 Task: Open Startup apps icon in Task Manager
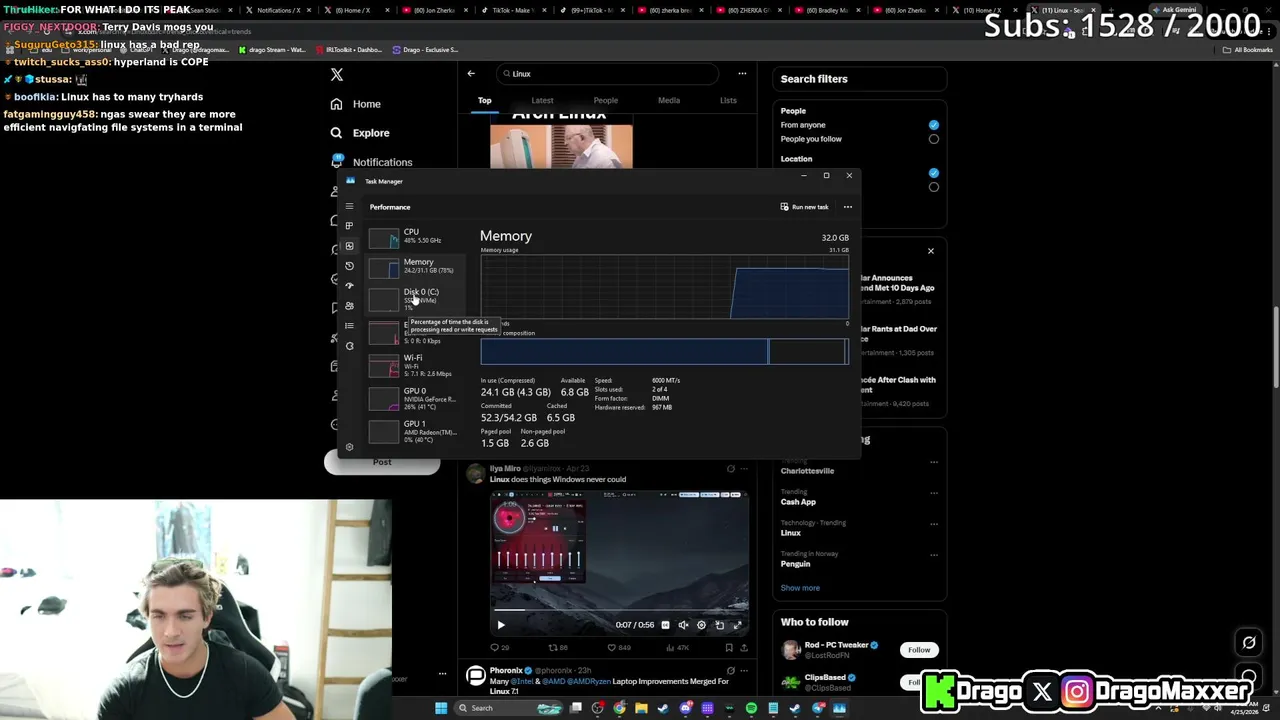coord(349,286)
